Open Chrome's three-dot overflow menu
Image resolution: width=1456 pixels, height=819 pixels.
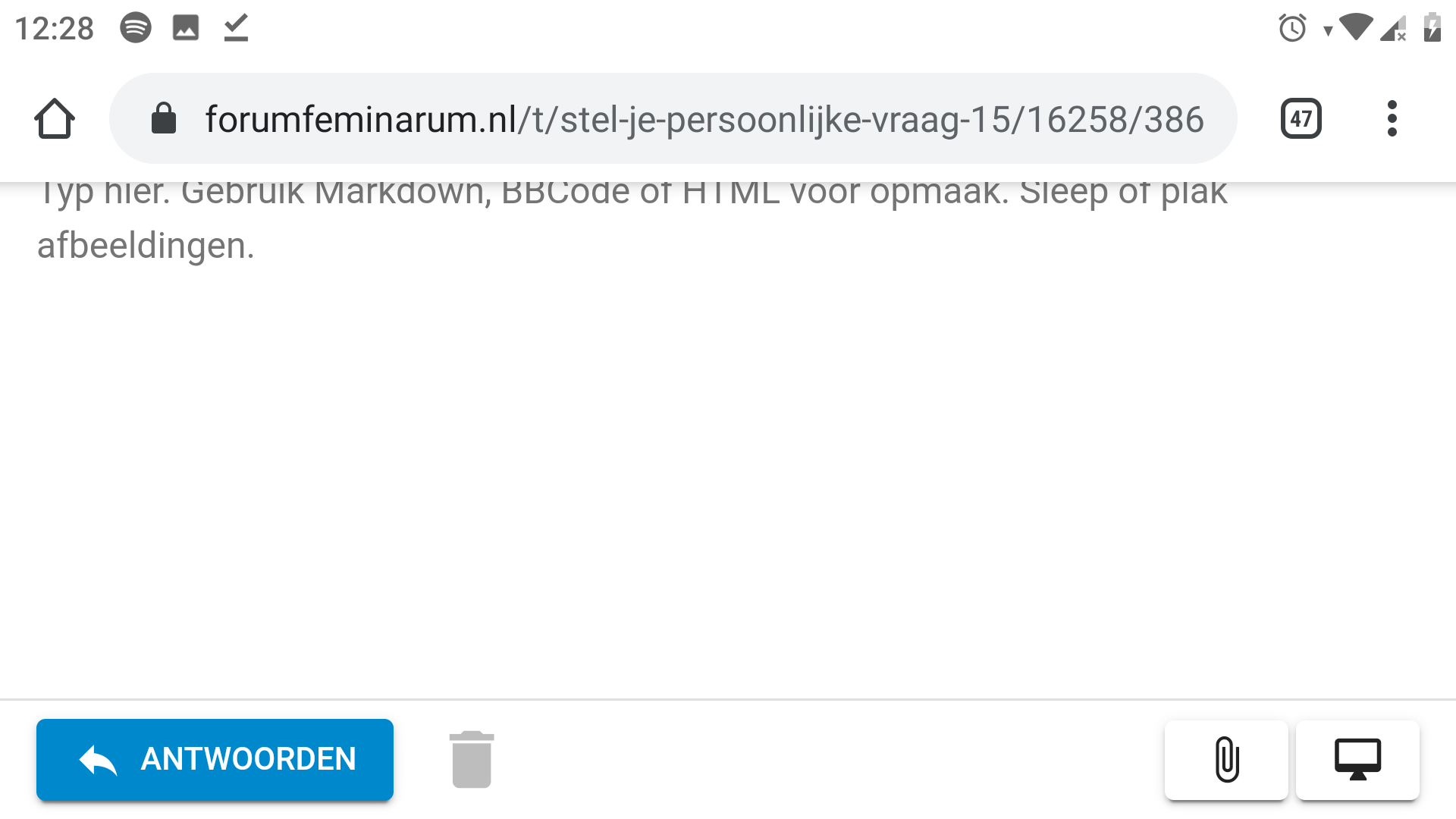(x=1392, y=119)
